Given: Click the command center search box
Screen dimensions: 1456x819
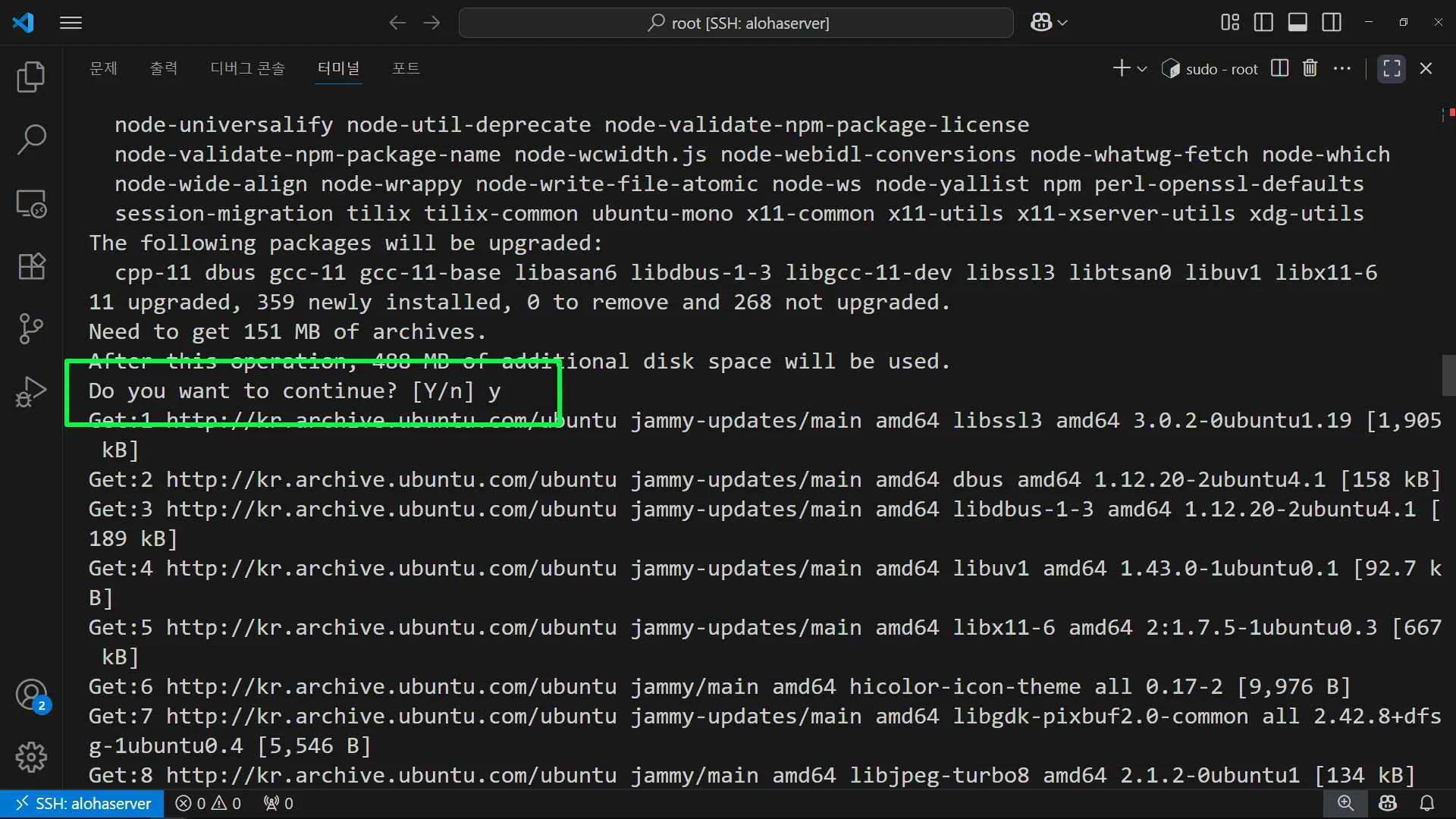Looking at the screenshot, I should pyautogui.click(x=736, y=23).
